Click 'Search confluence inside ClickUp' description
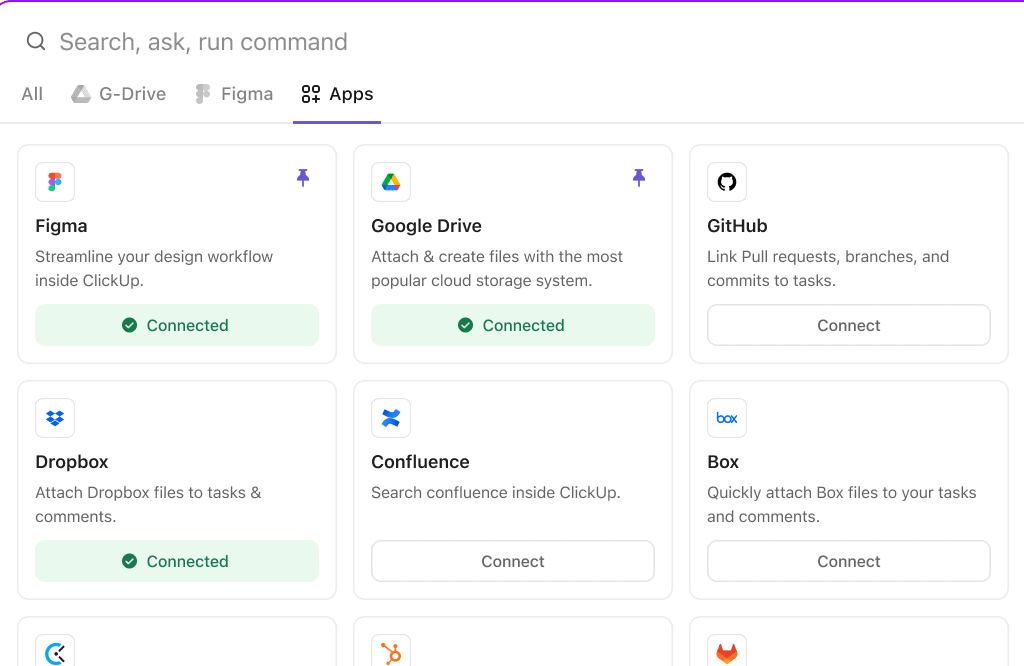Image resolution: width=1024 pixels, height=666 pixels. [x=496, y=492]
